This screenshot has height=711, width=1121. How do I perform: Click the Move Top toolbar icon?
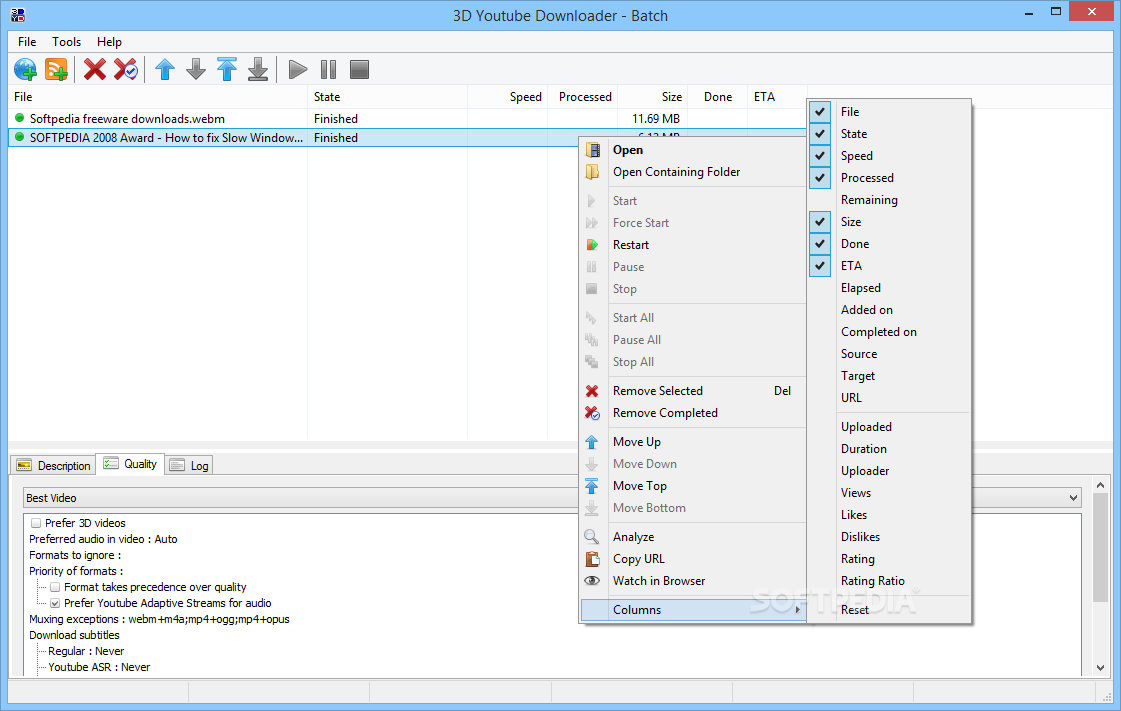(227, 69)
